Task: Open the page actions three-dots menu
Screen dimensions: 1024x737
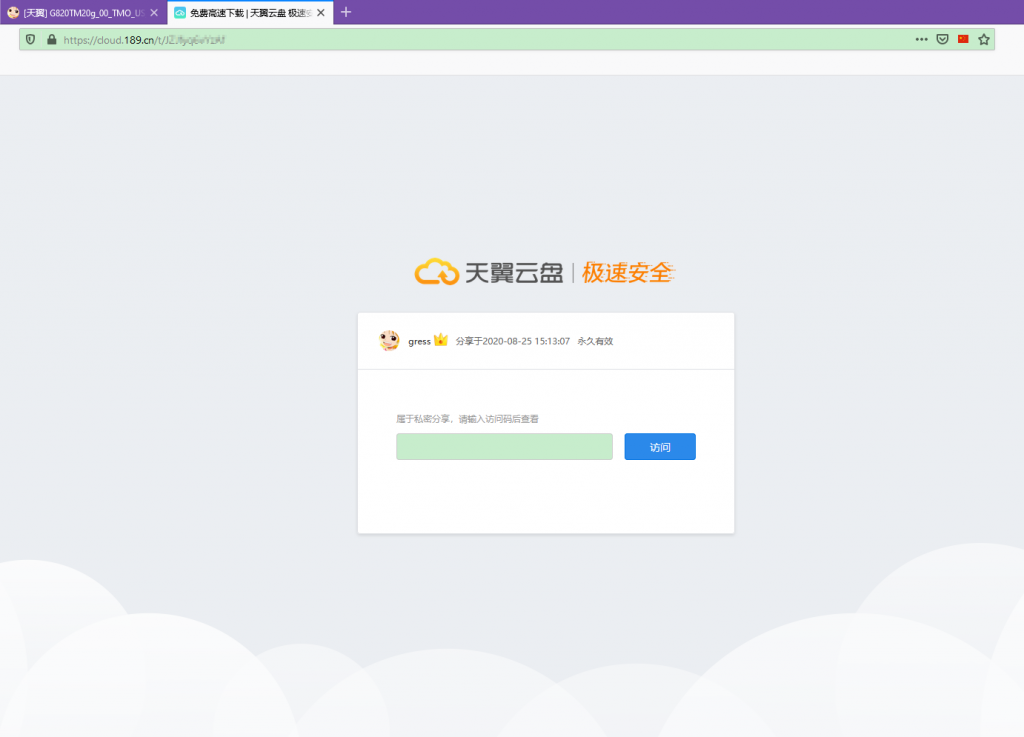Action: click(x=921, y=40)
